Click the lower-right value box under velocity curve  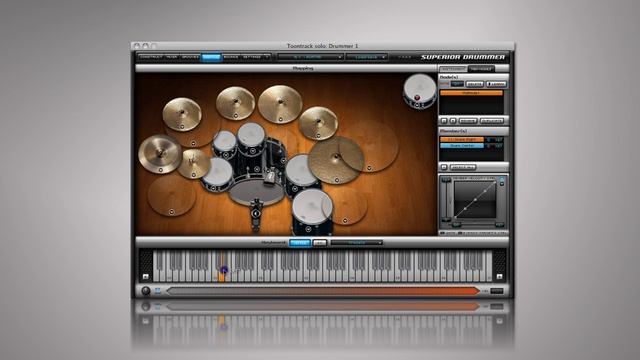(x=499, y=224)
